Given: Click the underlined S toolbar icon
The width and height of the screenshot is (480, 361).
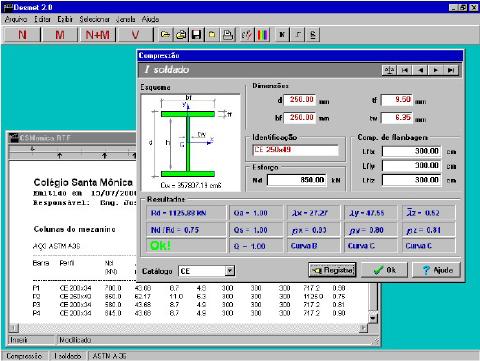Looking at the screenshot, I should (x=313, y=35).
